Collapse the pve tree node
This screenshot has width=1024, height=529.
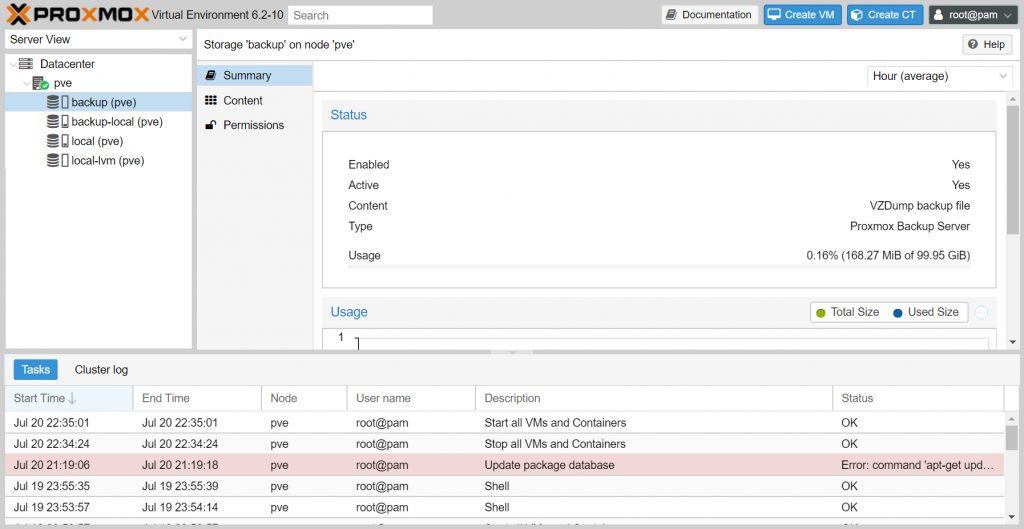[26, 84]
